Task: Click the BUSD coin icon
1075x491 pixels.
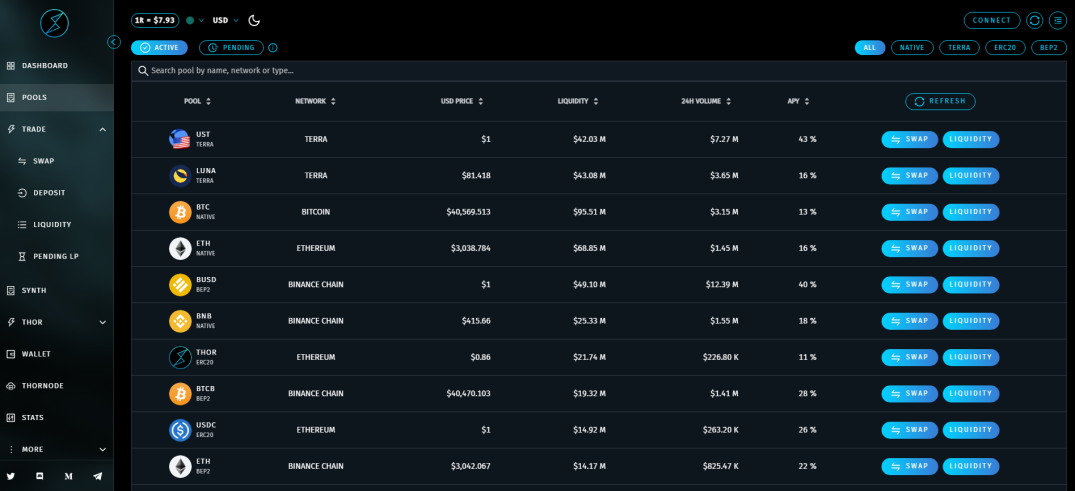Action: (180, 285)
